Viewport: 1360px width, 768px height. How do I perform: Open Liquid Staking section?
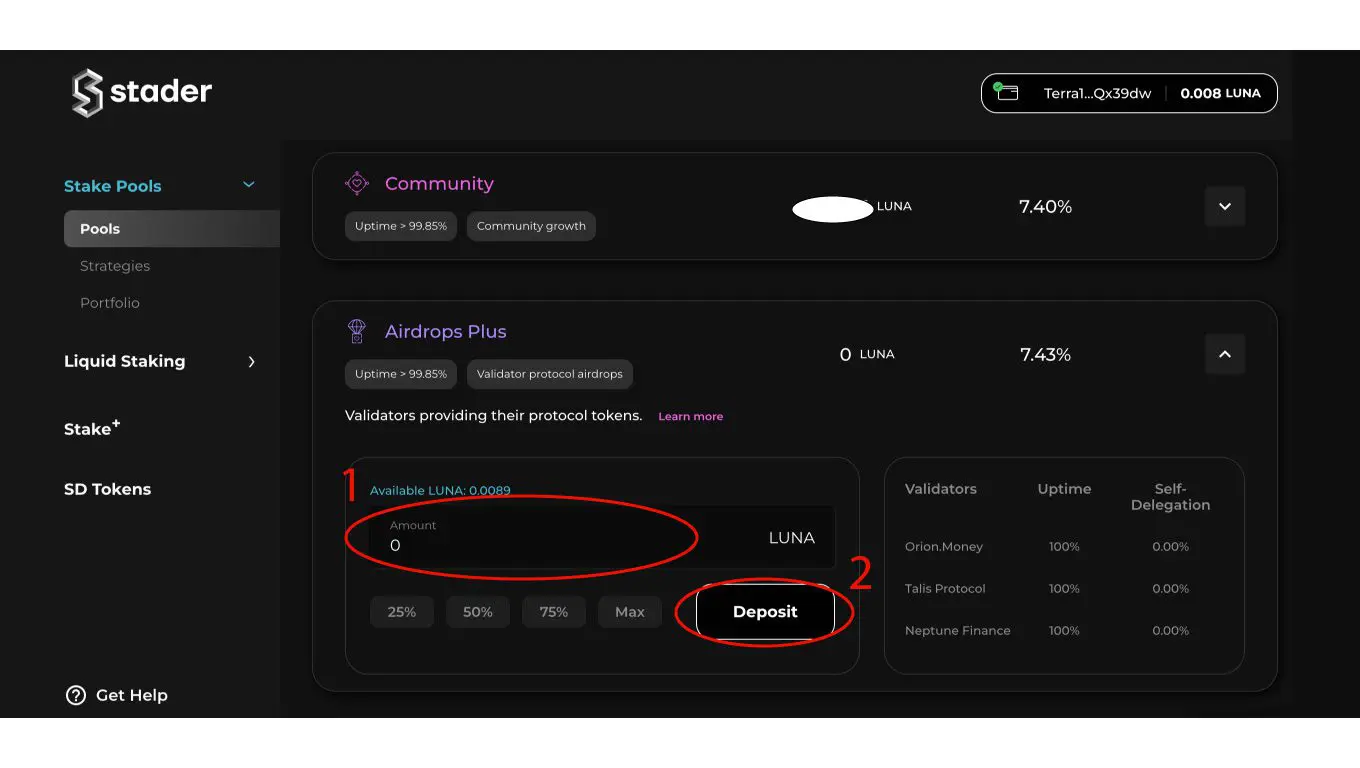click(x=125, y=361)
